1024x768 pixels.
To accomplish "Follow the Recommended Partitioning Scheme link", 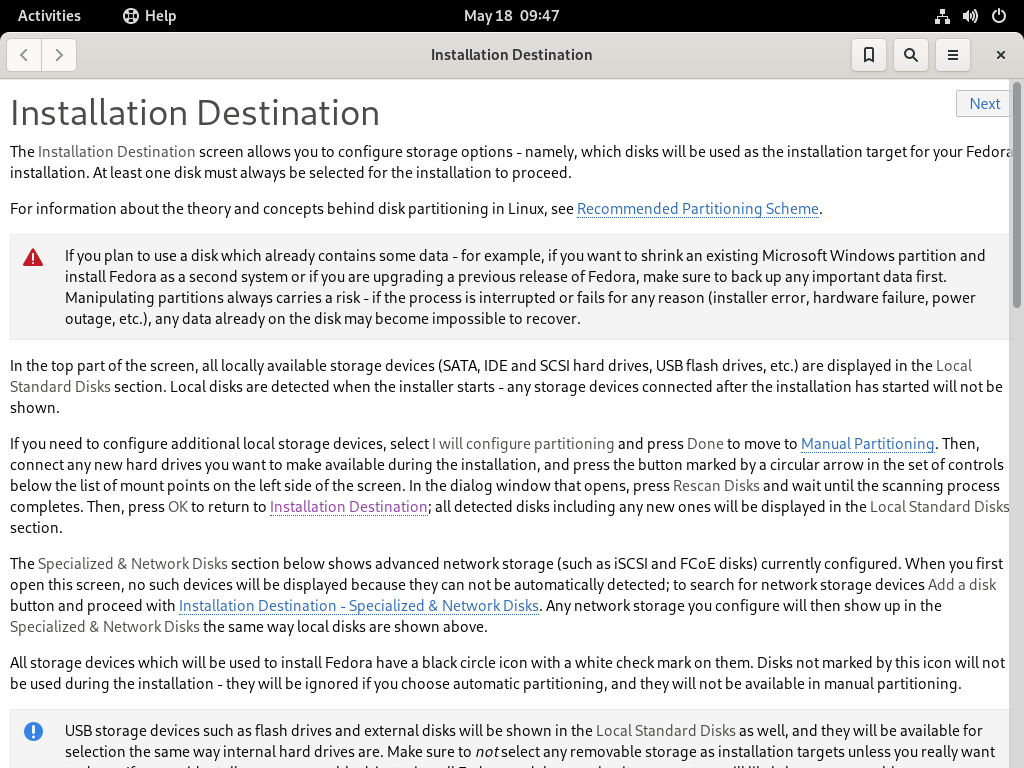I will point(697,209).
